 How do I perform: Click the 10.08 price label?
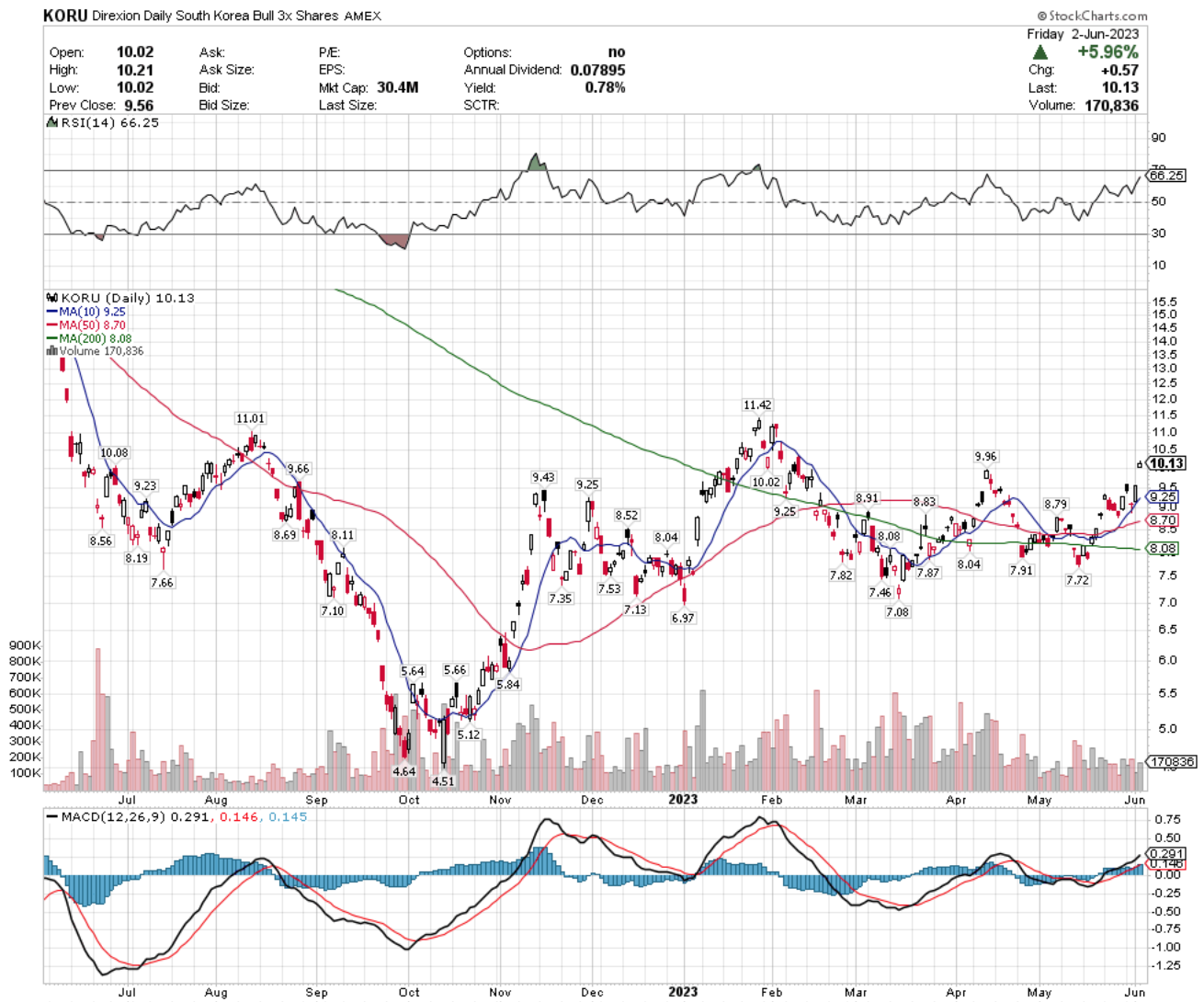point(114,453)
